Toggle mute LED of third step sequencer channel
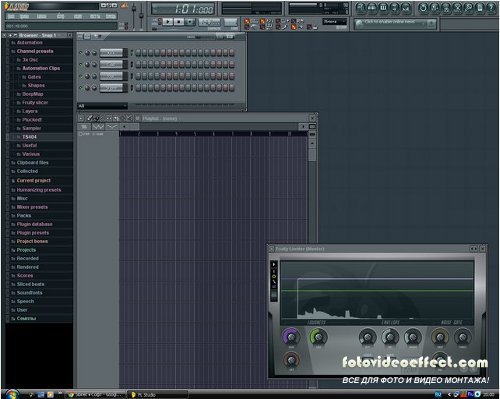500x399 pixels. point(80,76)
